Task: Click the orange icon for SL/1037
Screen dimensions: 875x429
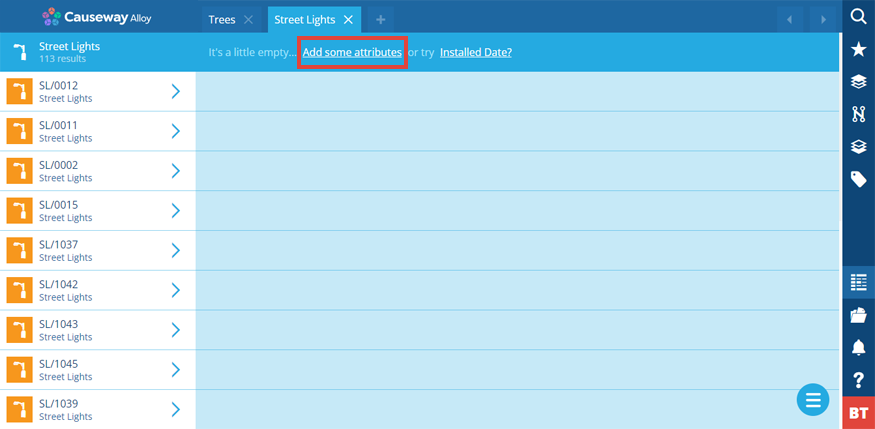Action: 20,250
